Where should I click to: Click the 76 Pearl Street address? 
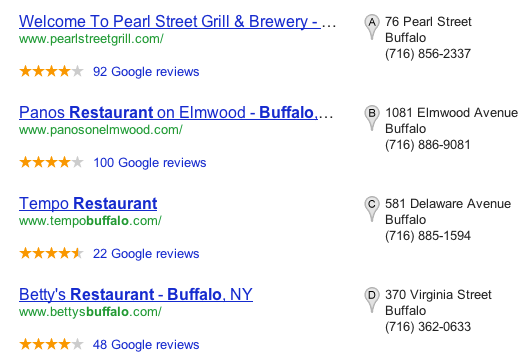(428, 22)
